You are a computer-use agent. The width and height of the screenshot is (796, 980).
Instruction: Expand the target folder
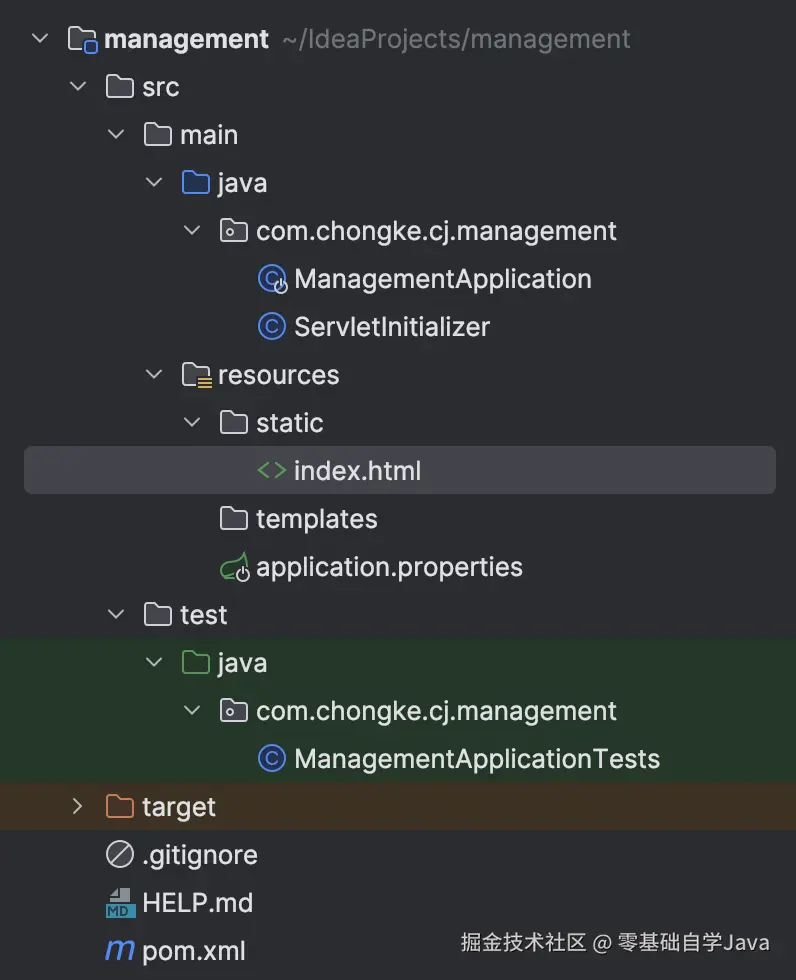point(78,807)
